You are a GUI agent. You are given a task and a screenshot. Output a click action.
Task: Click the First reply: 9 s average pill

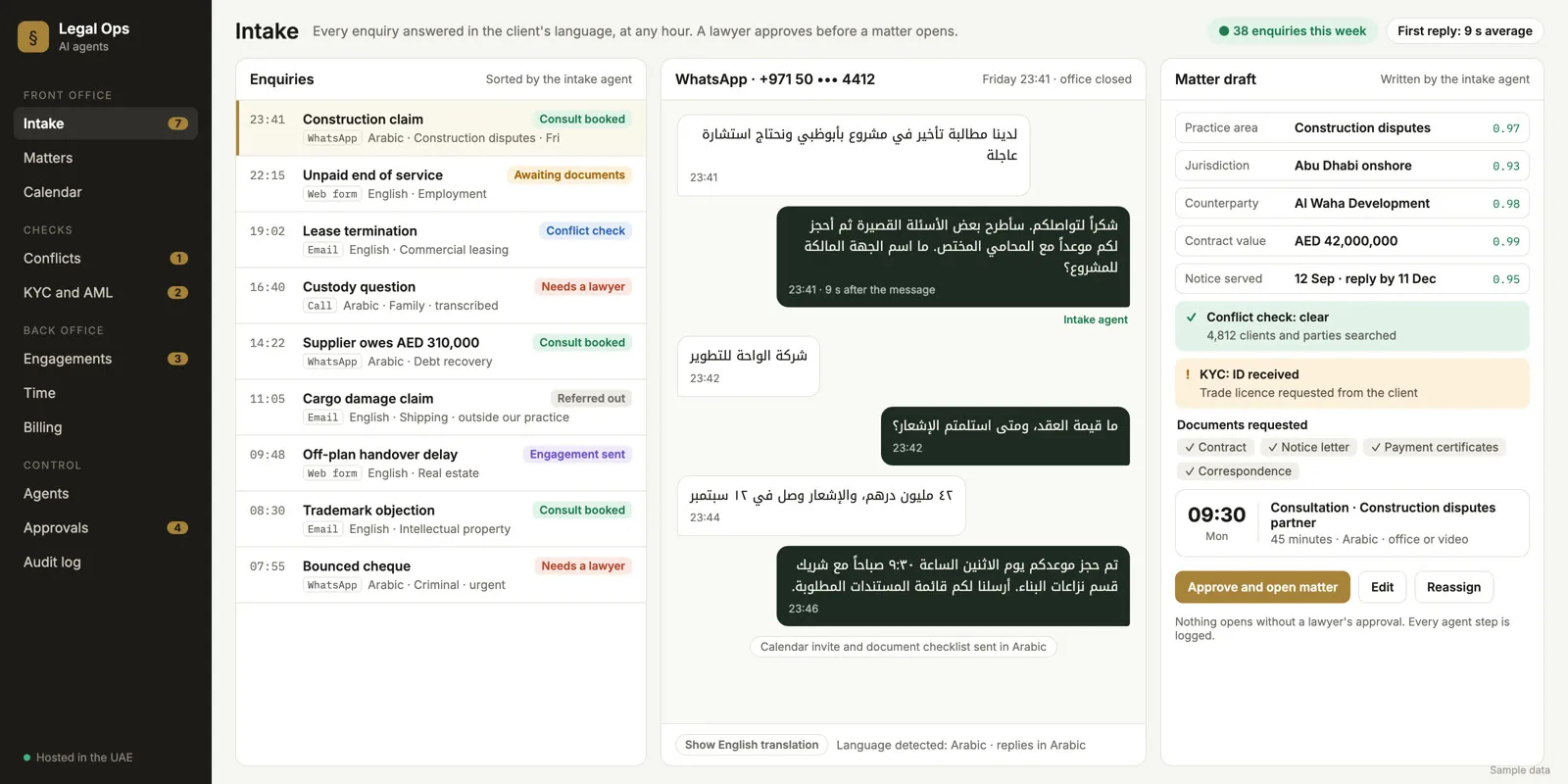(x=1465, y=31)
